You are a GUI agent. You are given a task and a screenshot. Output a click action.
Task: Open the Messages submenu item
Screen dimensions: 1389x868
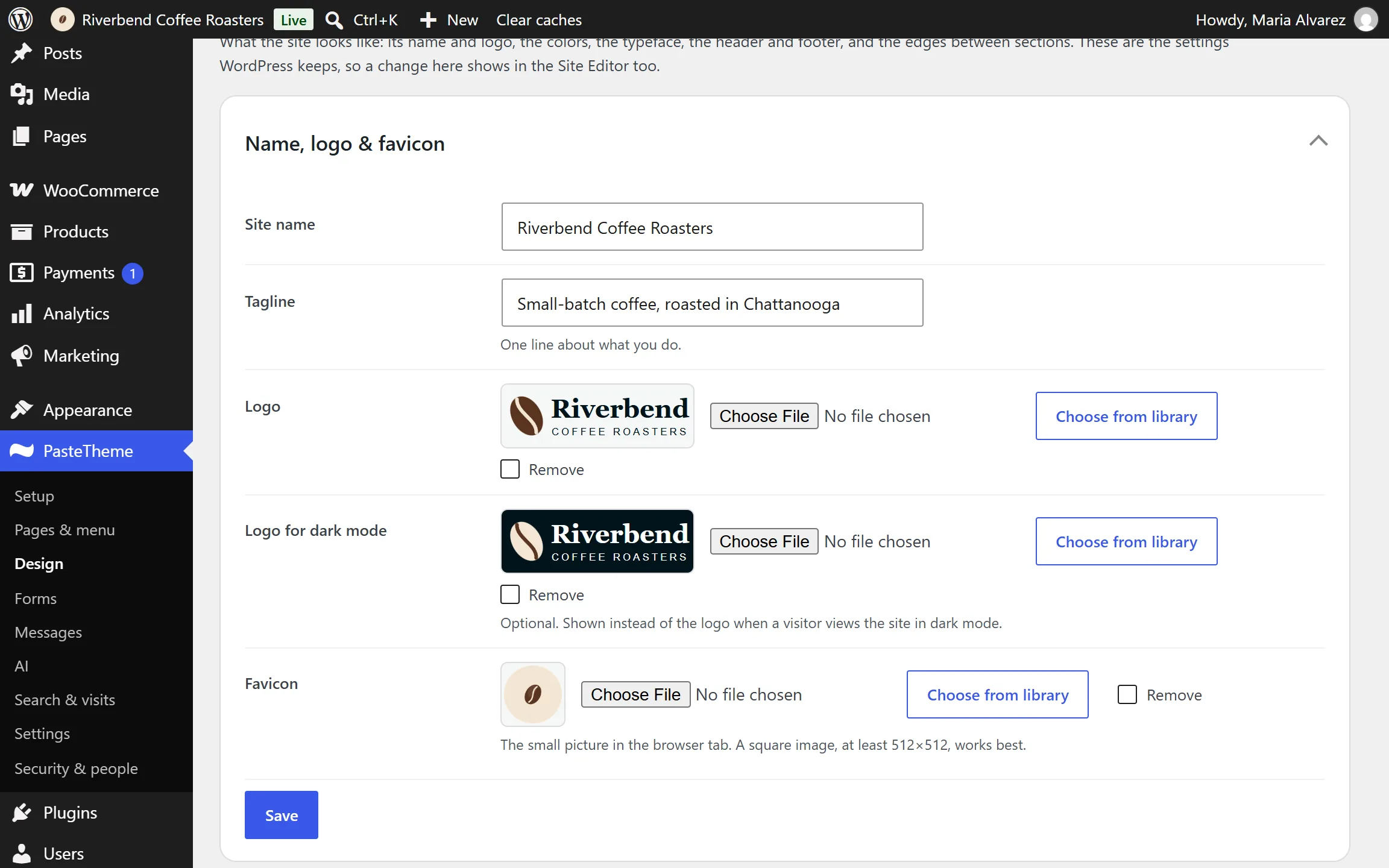tap(48, 632)
